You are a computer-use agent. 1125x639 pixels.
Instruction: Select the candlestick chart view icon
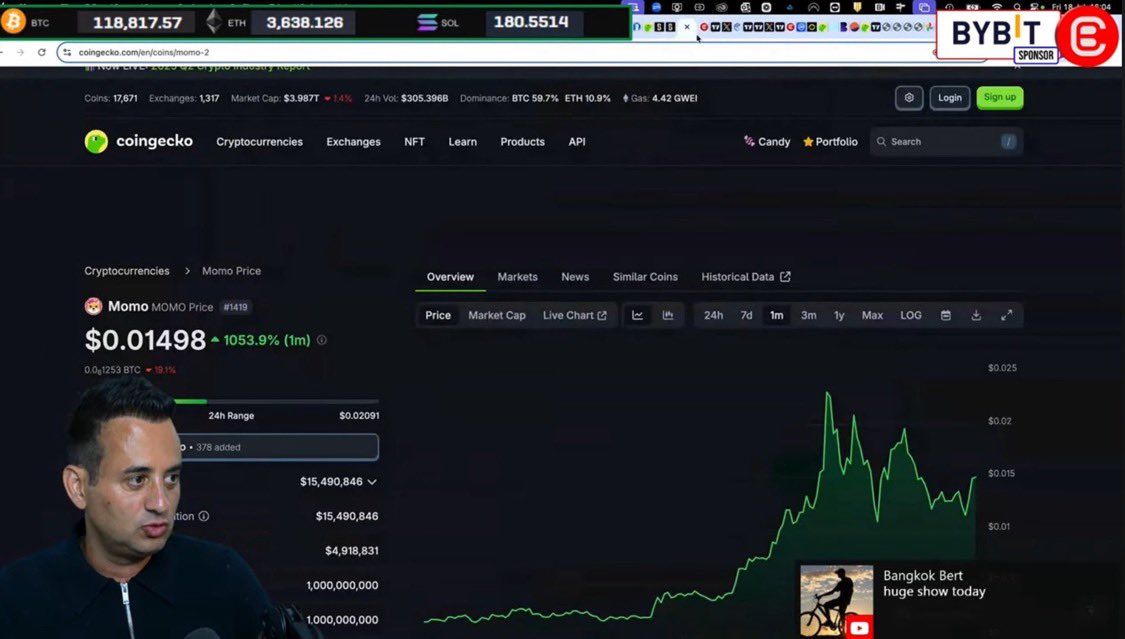point(668,315)
